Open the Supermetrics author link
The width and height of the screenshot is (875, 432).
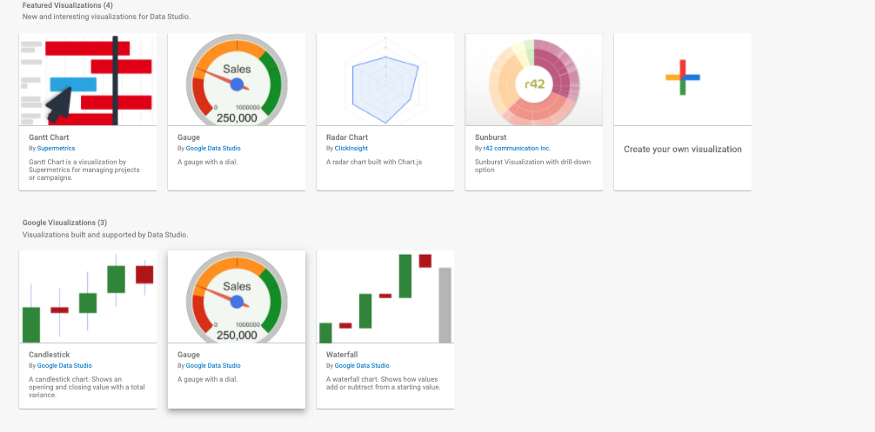55,148
